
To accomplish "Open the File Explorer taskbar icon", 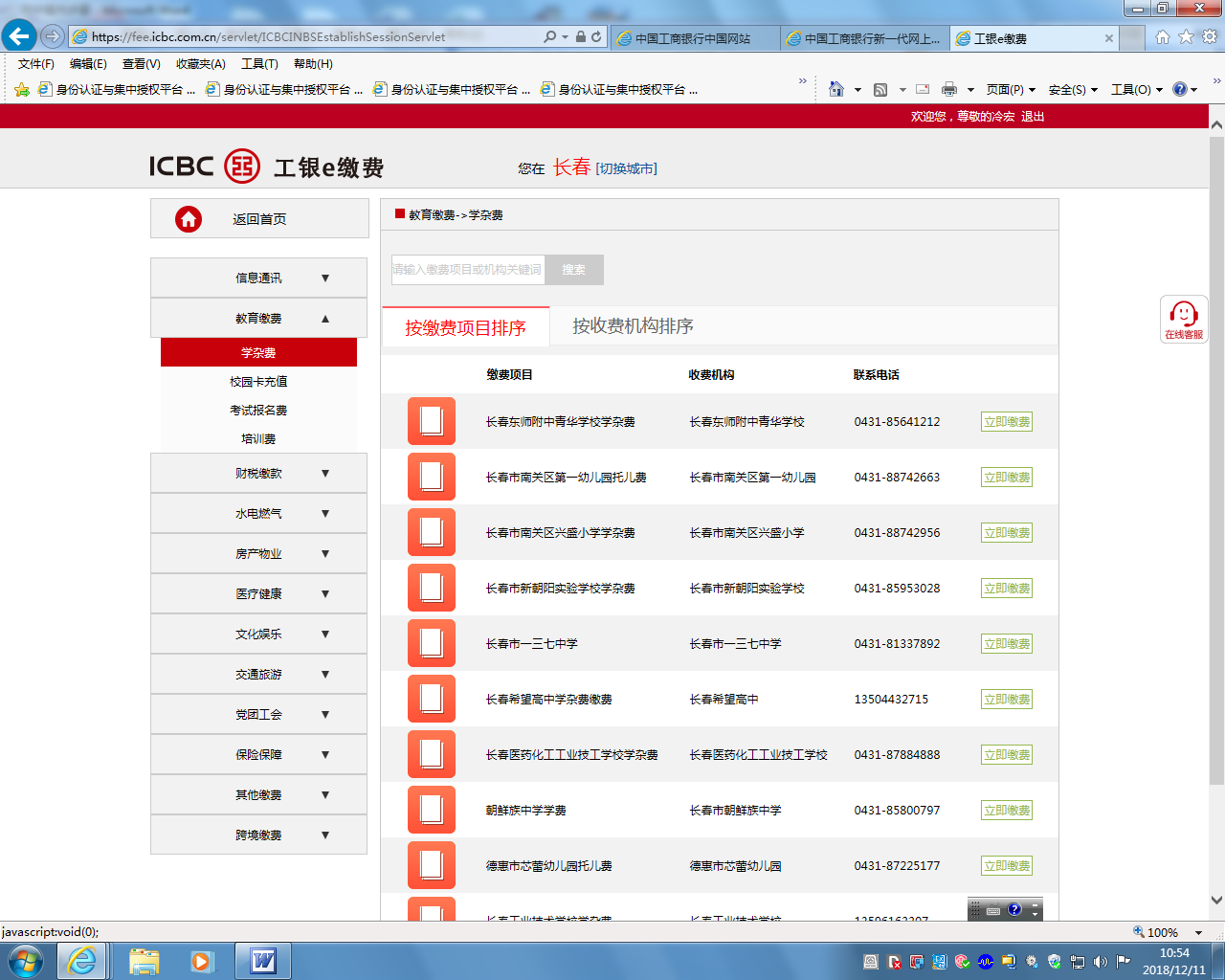I will tap(144, 961).
